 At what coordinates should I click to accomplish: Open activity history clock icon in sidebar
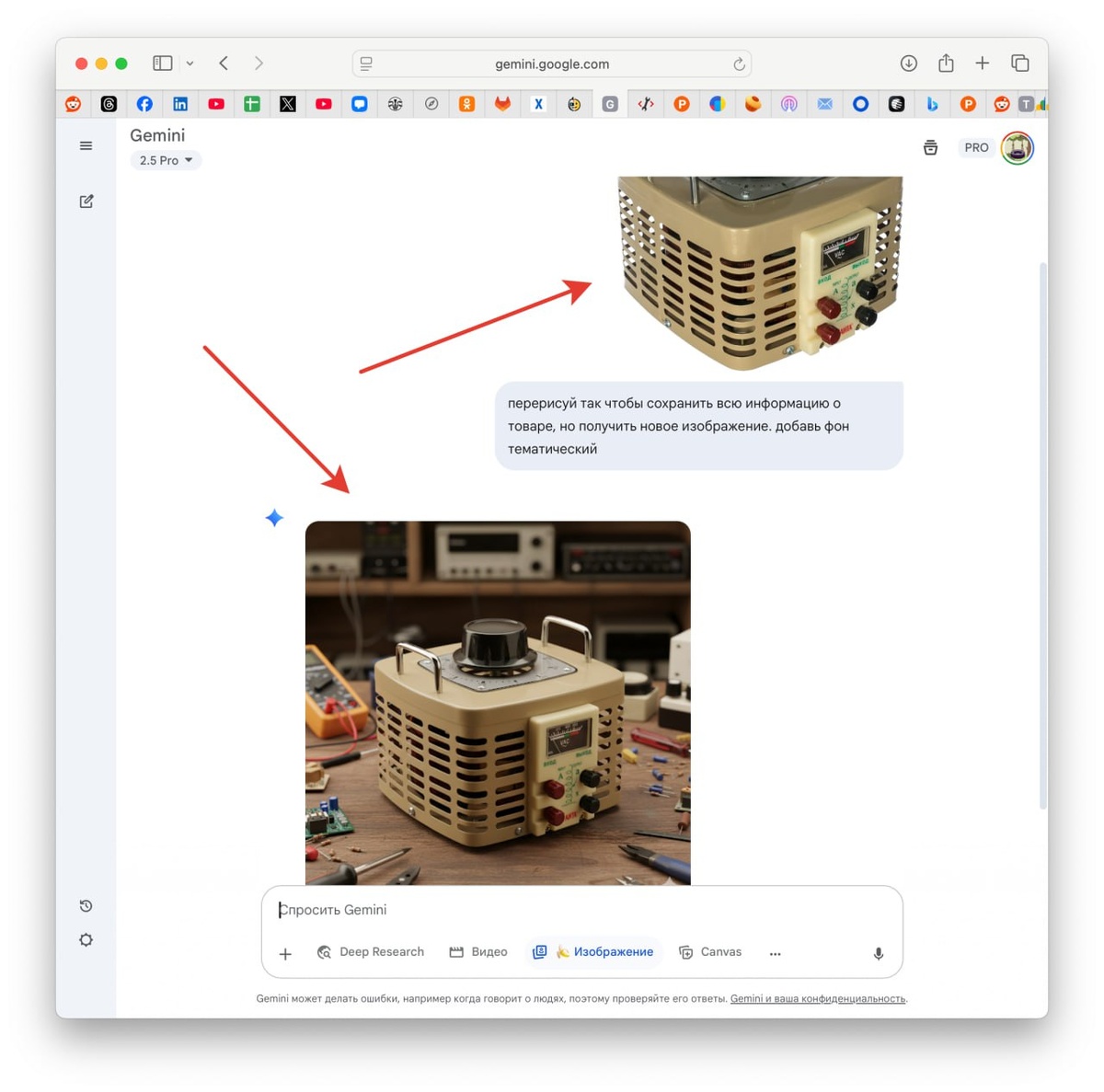pyautogui.click(x=86, y=906)
